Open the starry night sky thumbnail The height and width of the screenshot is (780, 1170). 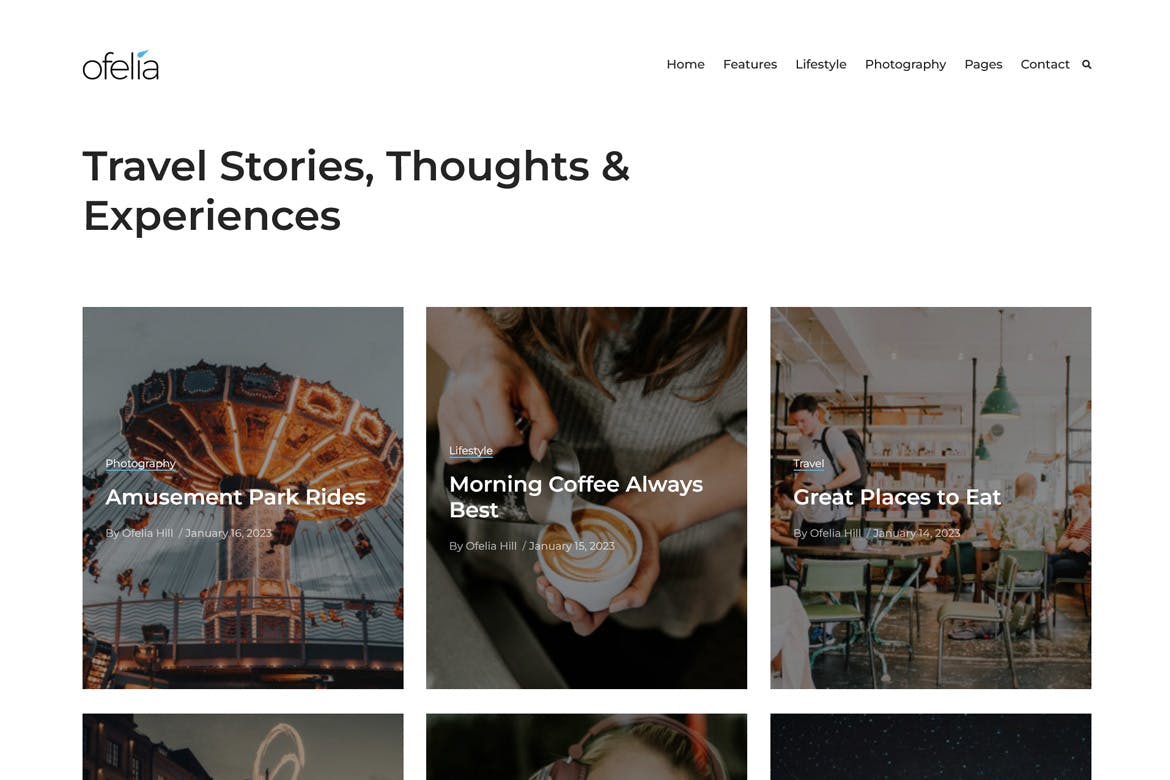pyautogui.click(x=930, y=746)
